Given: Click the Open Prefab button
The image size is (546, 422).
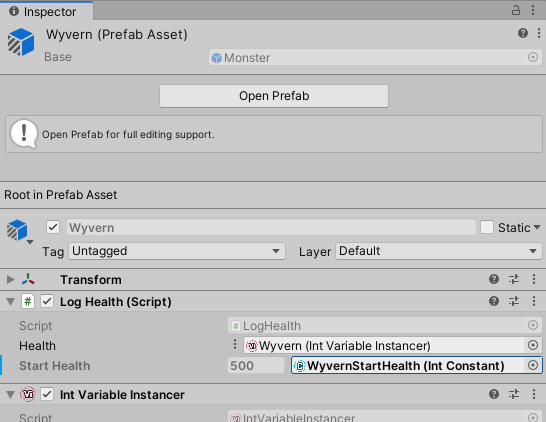Looking at the screenshot, I should (x=274, y=96).
